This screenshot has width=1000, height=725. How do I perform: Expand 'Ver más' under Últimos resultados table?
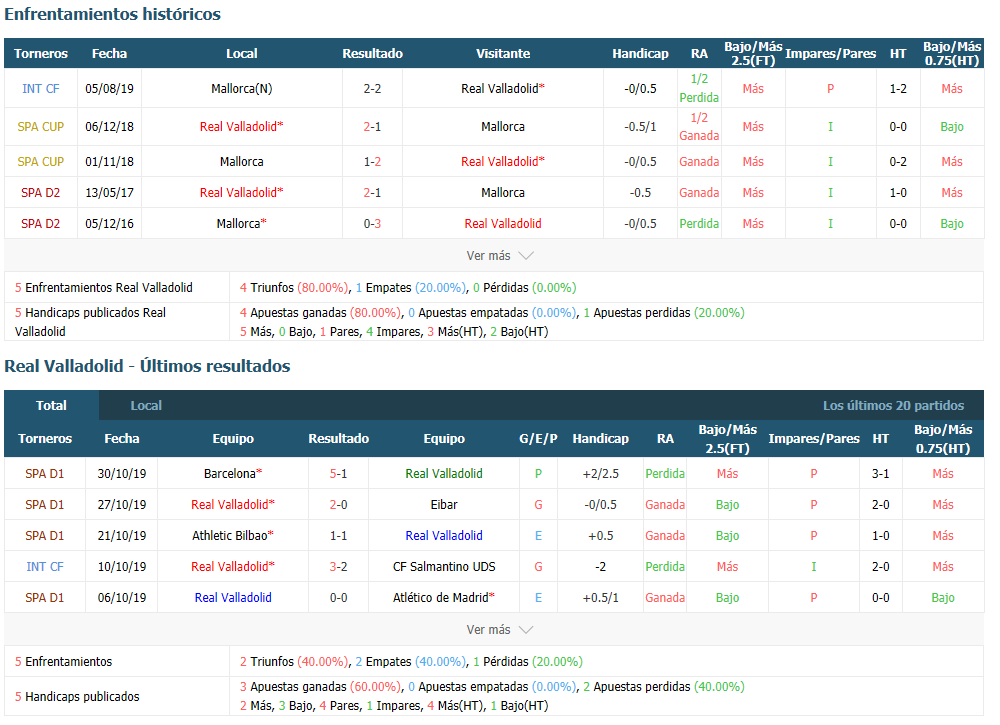[499, 630]
